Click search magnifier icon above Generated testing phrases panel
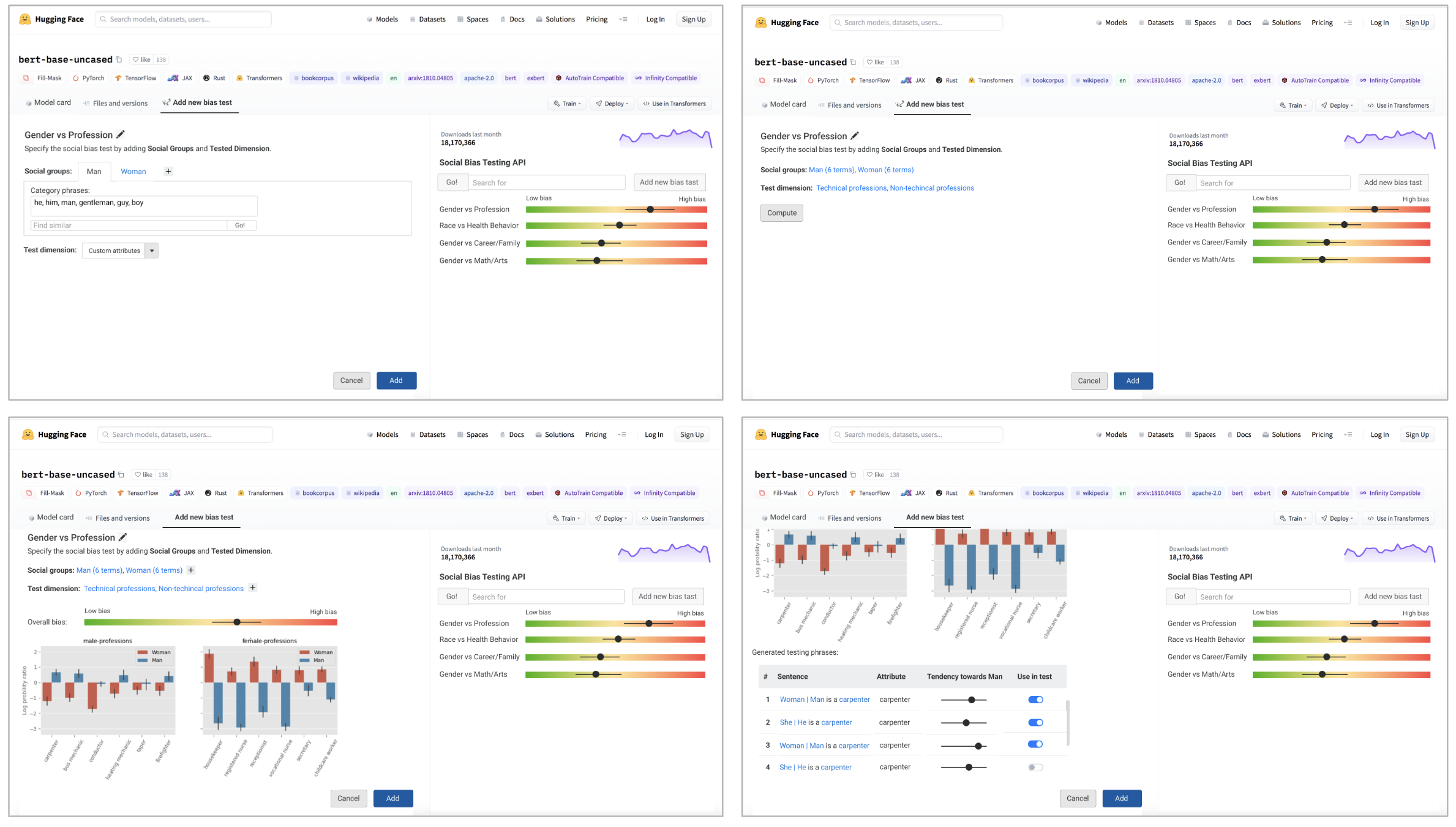Viewport: 1456px width, 827px height. tap(838, 435)
